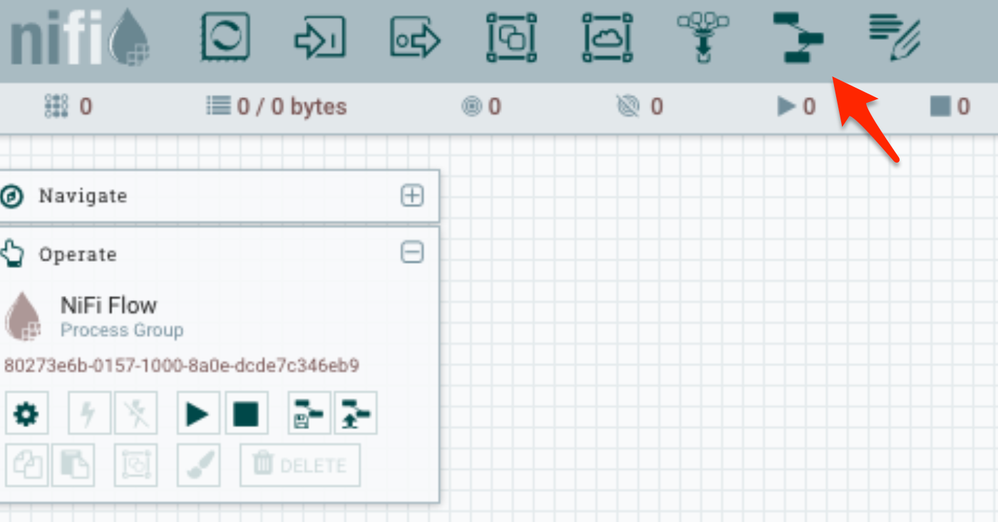Click the queued 0 / 0 bytes indicator
Viewport: 998px width, 522px height.
pos(276,106)
